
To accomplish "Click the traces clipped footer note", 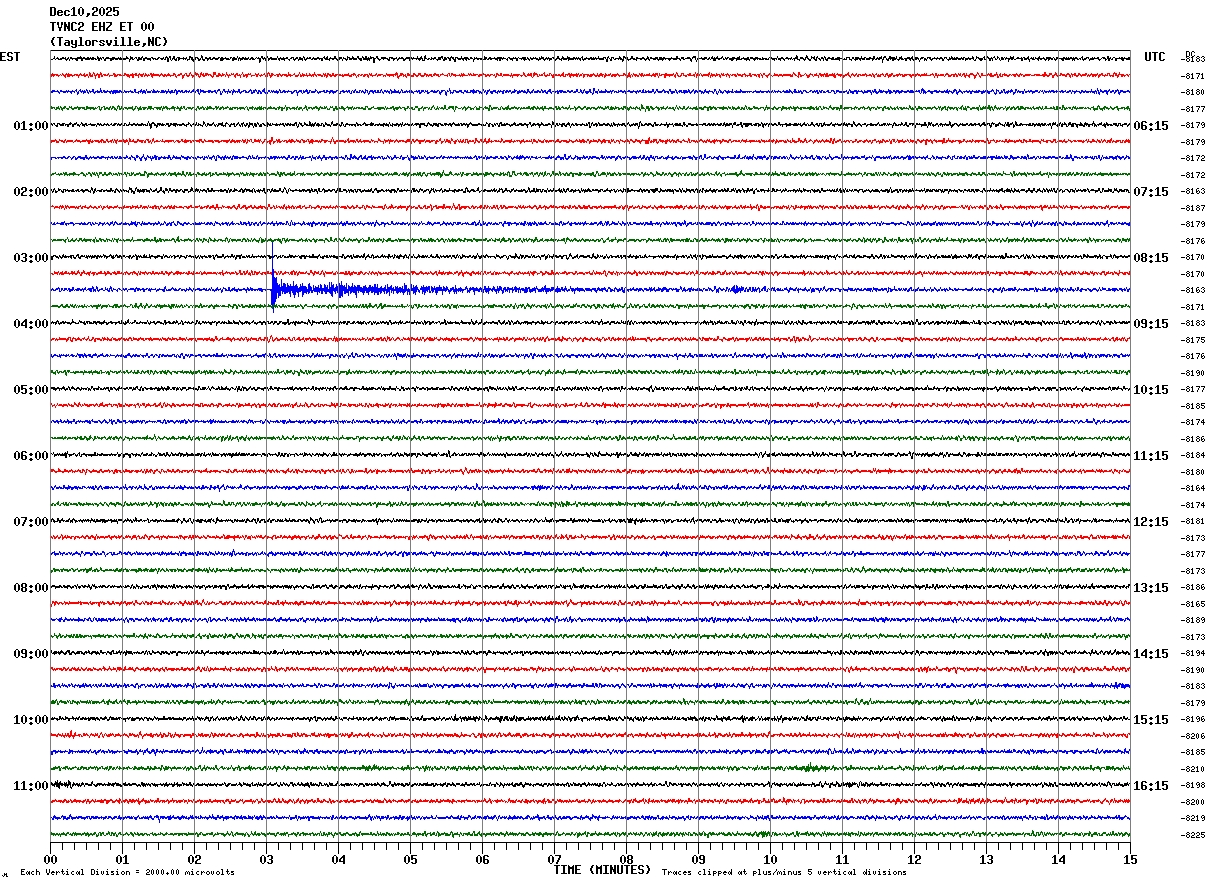I will pyautogui.click(x=784, y=872).
